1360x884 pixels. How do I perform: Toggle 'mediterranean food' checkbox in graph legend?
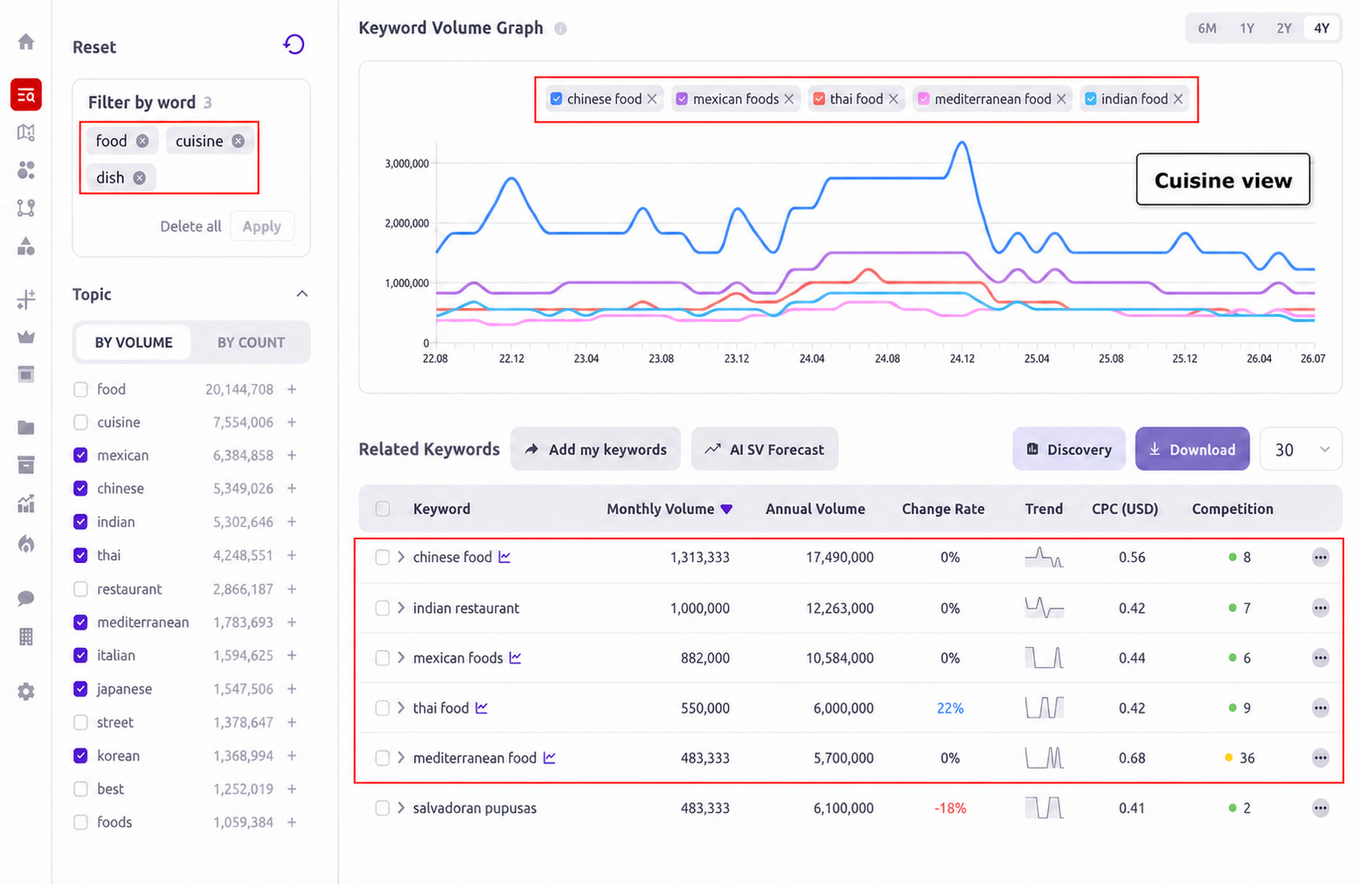coord(924,99)
